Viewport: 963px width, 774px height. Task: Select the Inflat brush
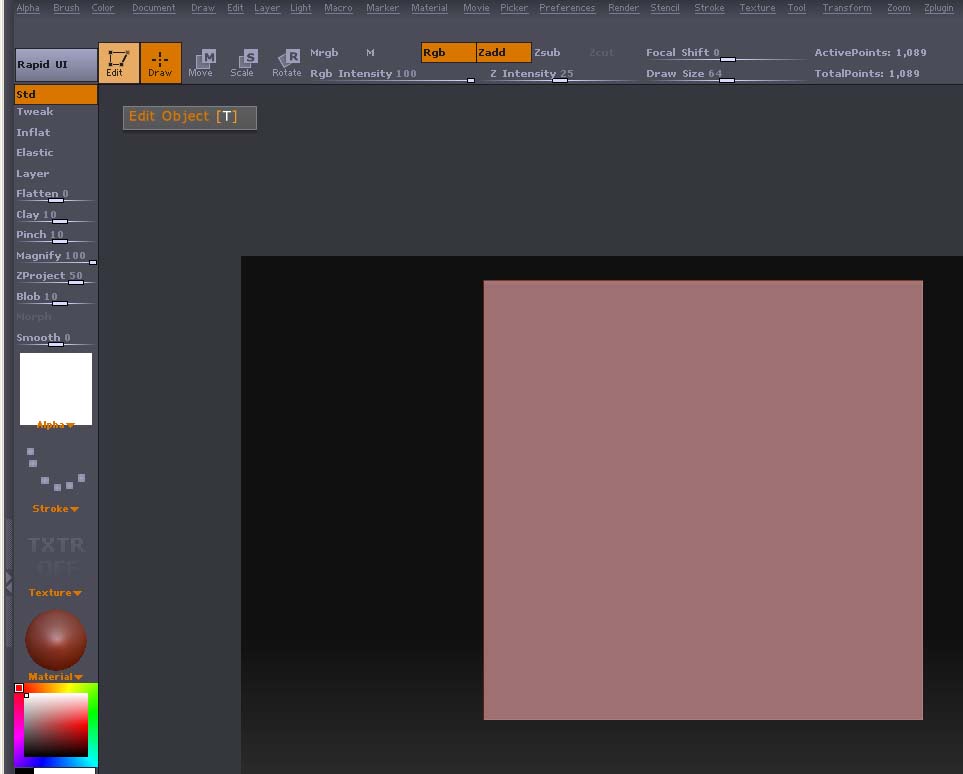click(x=33, y=133)
